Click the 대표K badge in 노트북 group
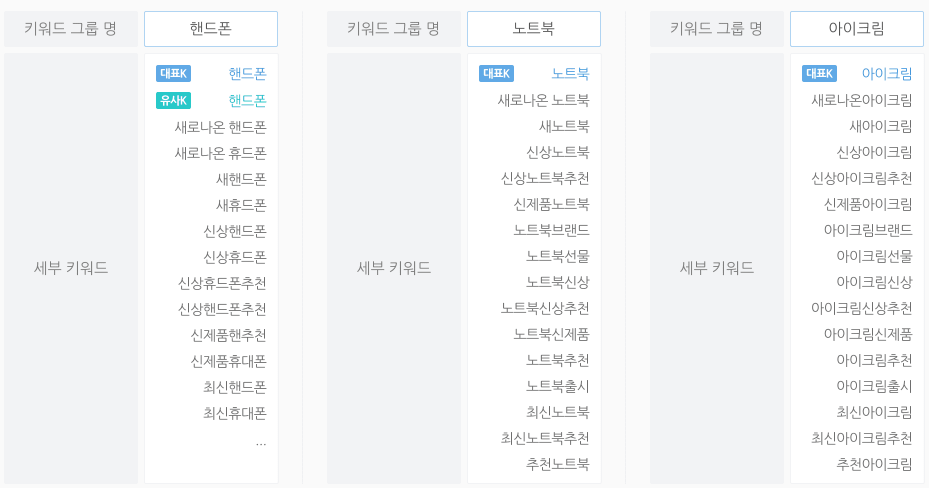Image resolution: width=929 pixels, height=488 pixels. (x=496, y=73)
